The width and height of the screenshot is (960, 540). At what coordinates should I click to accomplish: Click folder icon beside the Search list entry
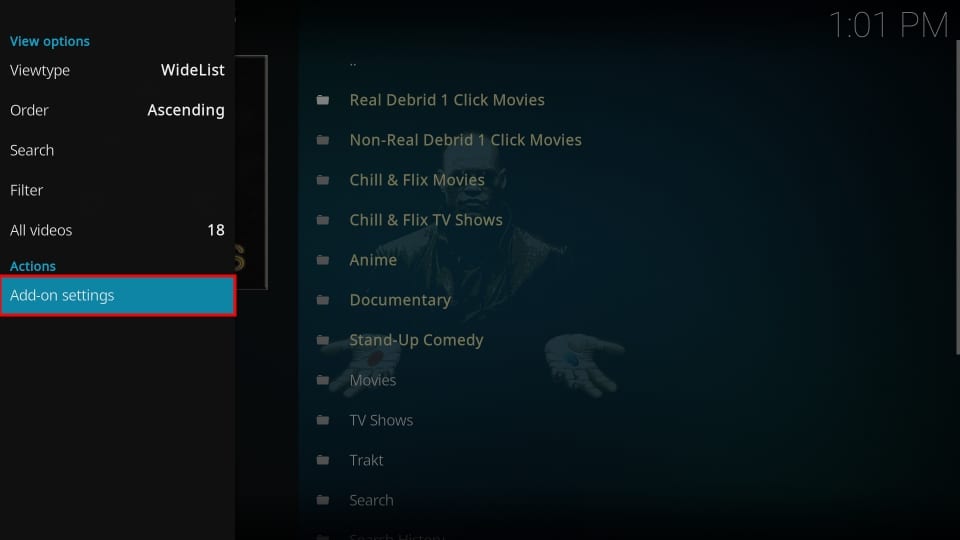click(x=323, y=500)
